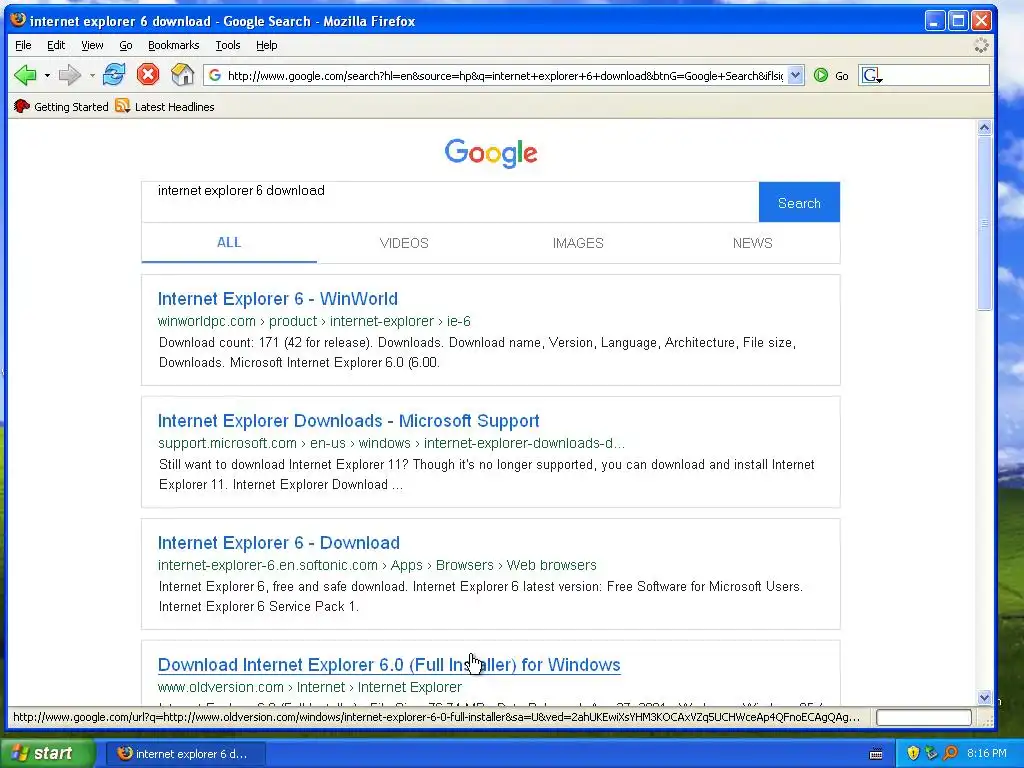Click the 8:16 PM system clock
1024x768 pixels.
point(987,753)
